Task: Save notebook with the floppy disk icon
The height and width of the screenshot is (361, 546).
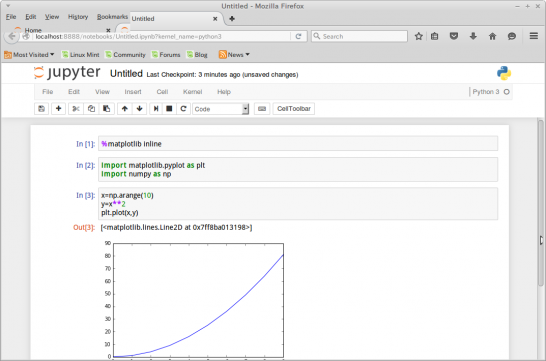Action: point(41,109)
